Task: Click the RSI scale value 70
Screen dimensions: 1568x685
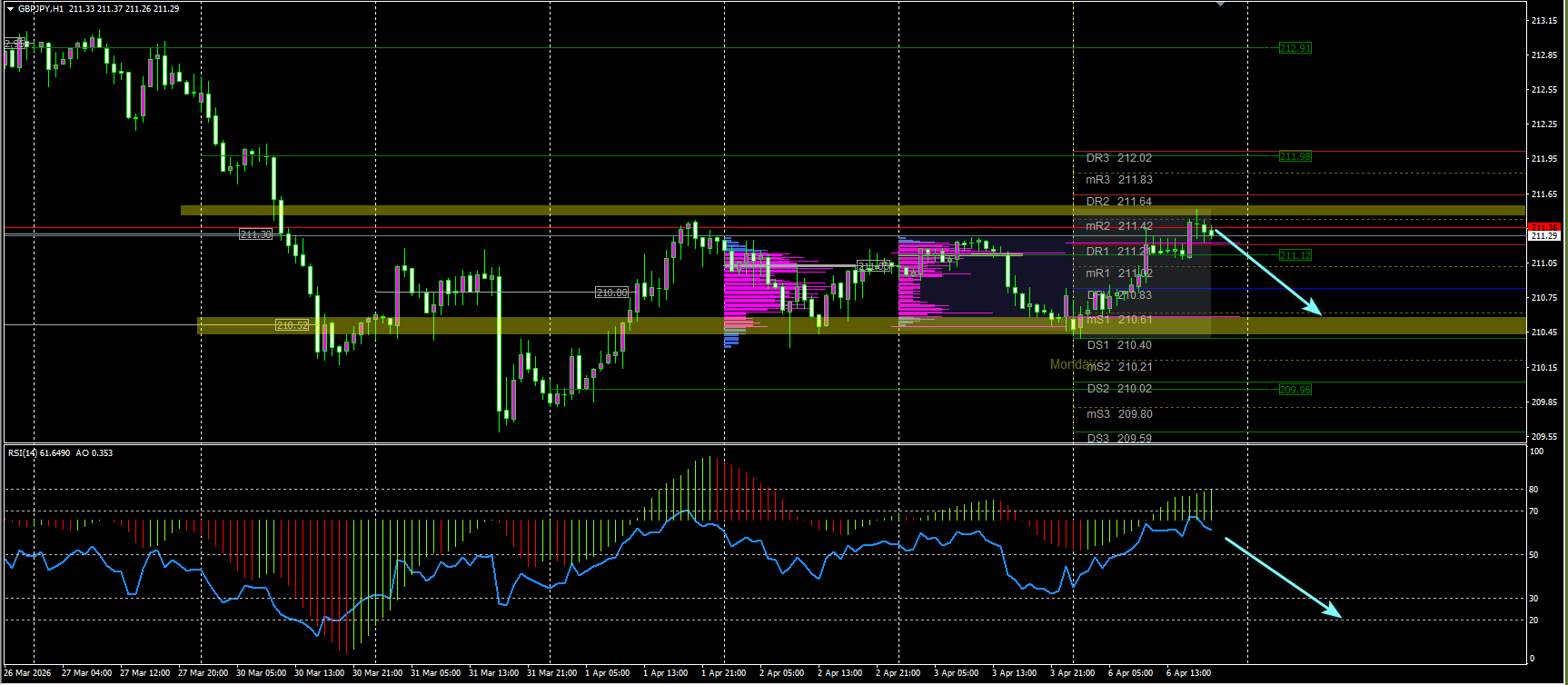Action: (1533, 511)
